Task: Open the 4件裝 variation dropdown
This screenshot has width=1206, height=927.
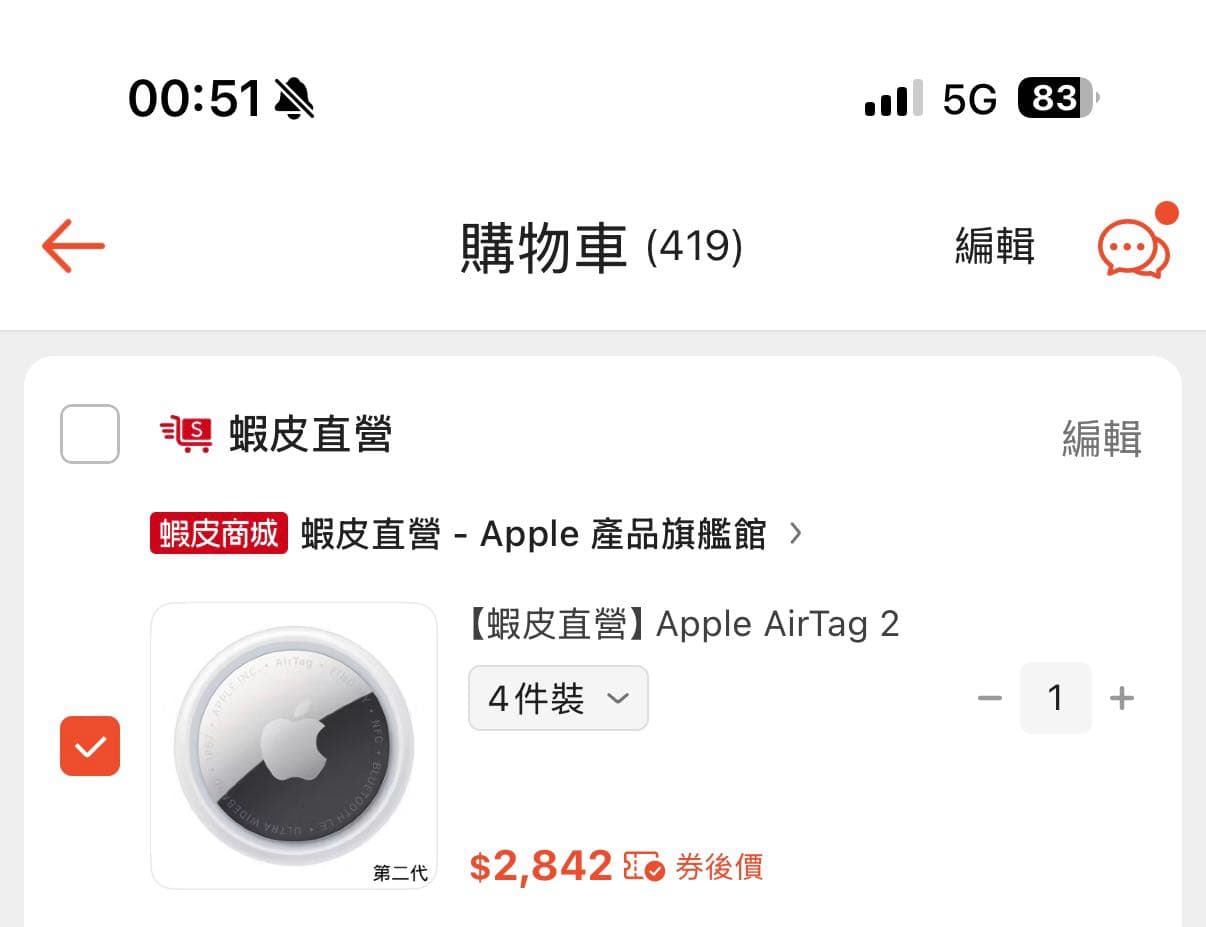Action: 558,698
